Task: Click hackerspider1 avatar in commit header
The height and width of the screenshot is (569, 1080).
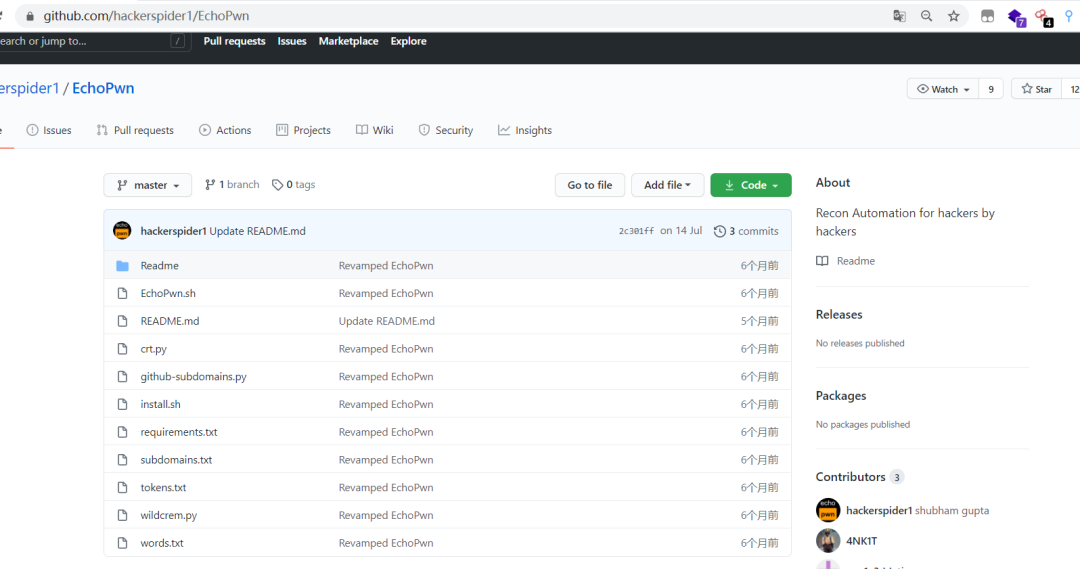Action: (122, 231)
